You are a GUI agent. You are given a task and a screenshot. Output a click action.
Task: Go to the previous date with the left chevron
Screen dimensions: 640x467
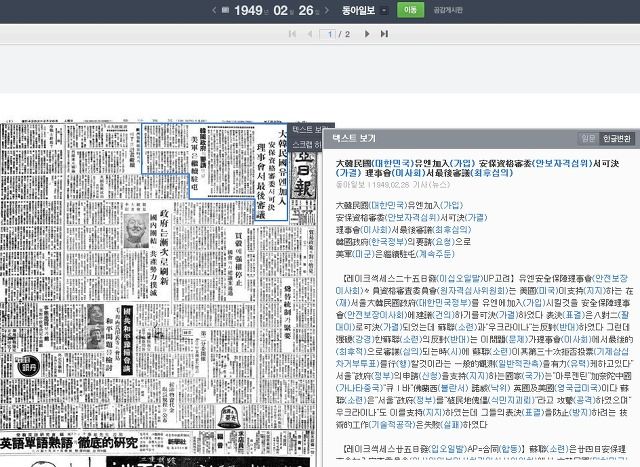pyautogui.click(x=214, y=10)
